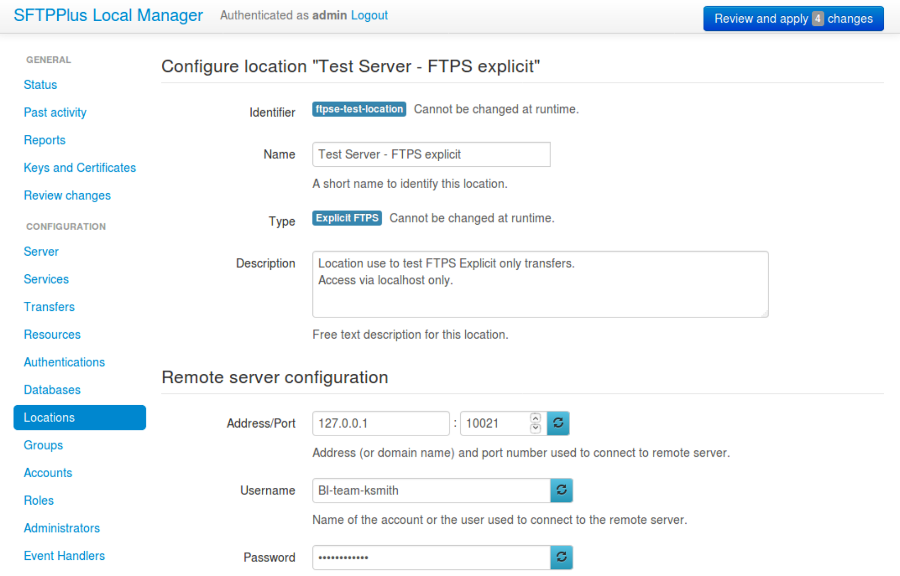Click the Review and apply 4 changes button
This screenshot has width=900, height=576.
point(793,18)
